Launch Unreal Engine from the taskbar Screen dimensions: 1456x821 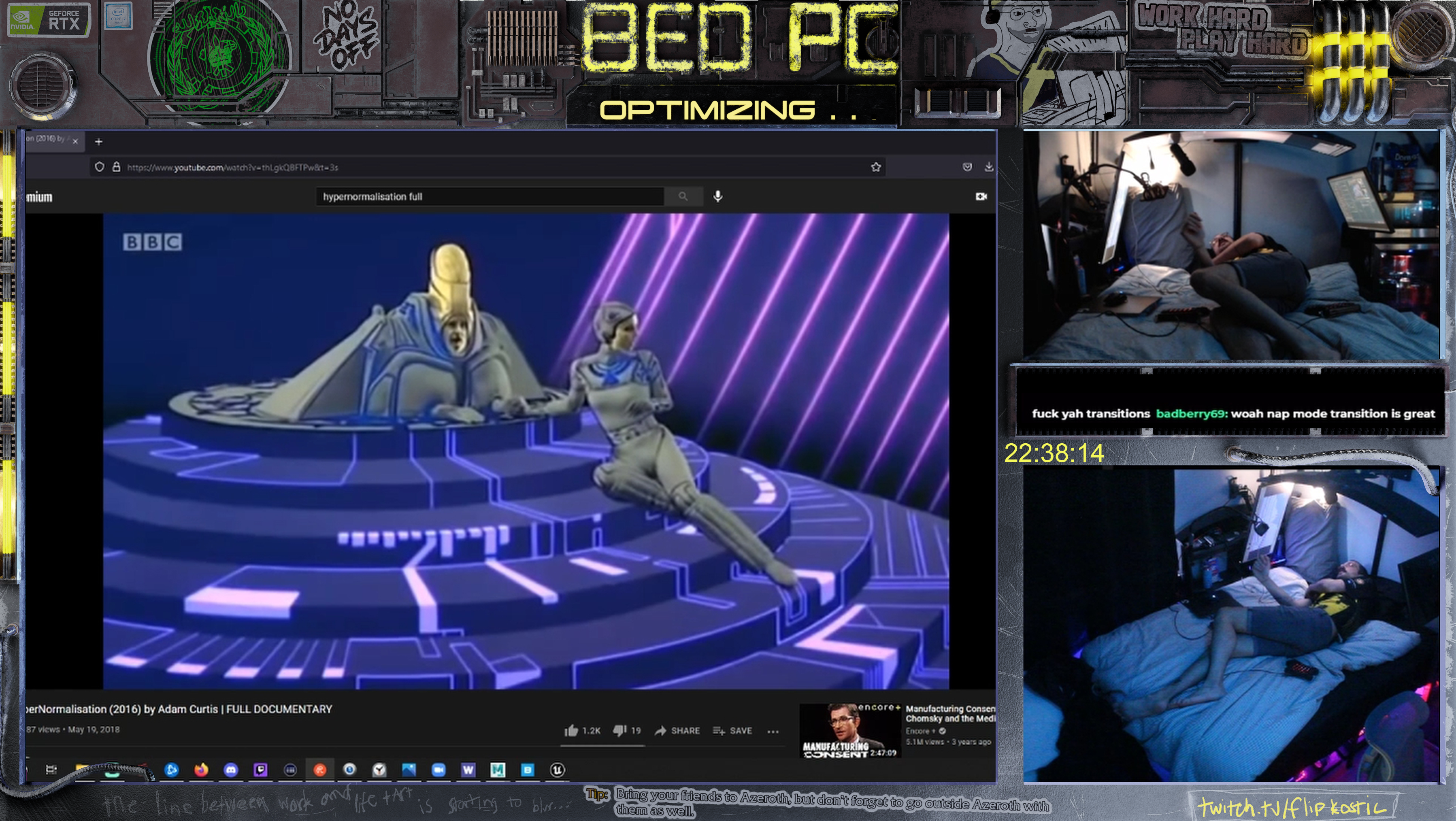(x=557, y=770)
